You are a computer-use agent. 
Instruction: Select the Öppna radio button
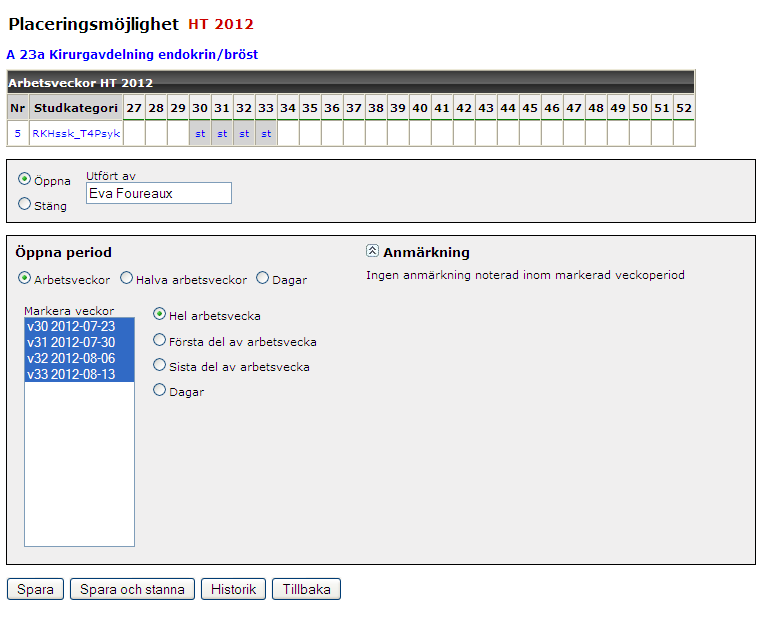click(24, 178)
